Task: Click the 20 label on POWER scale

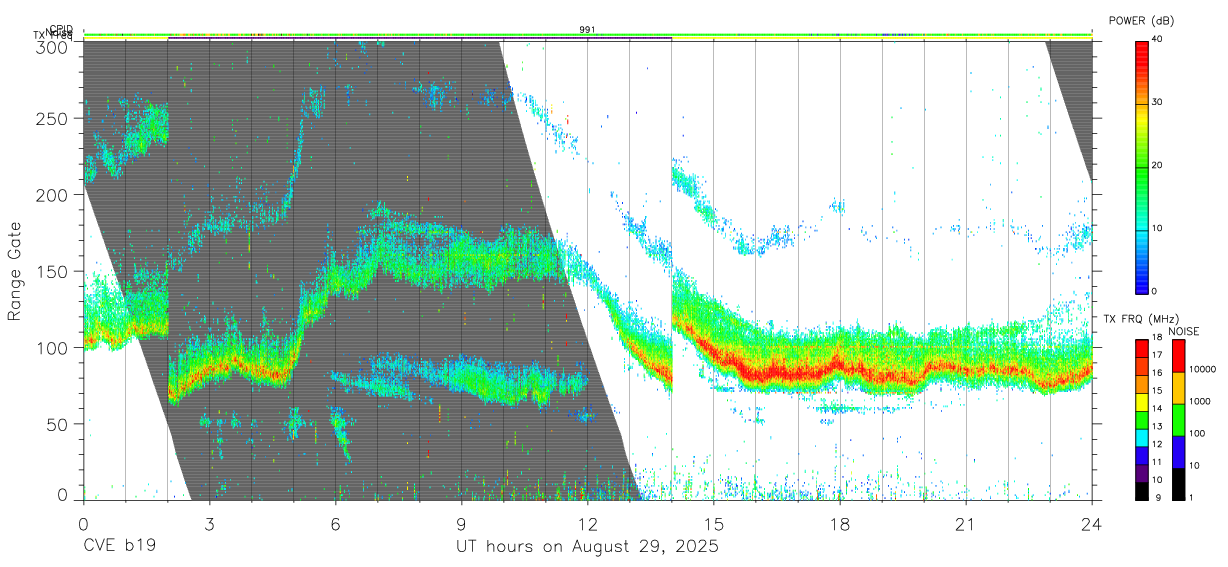Action: click(x=1158, y=166)
